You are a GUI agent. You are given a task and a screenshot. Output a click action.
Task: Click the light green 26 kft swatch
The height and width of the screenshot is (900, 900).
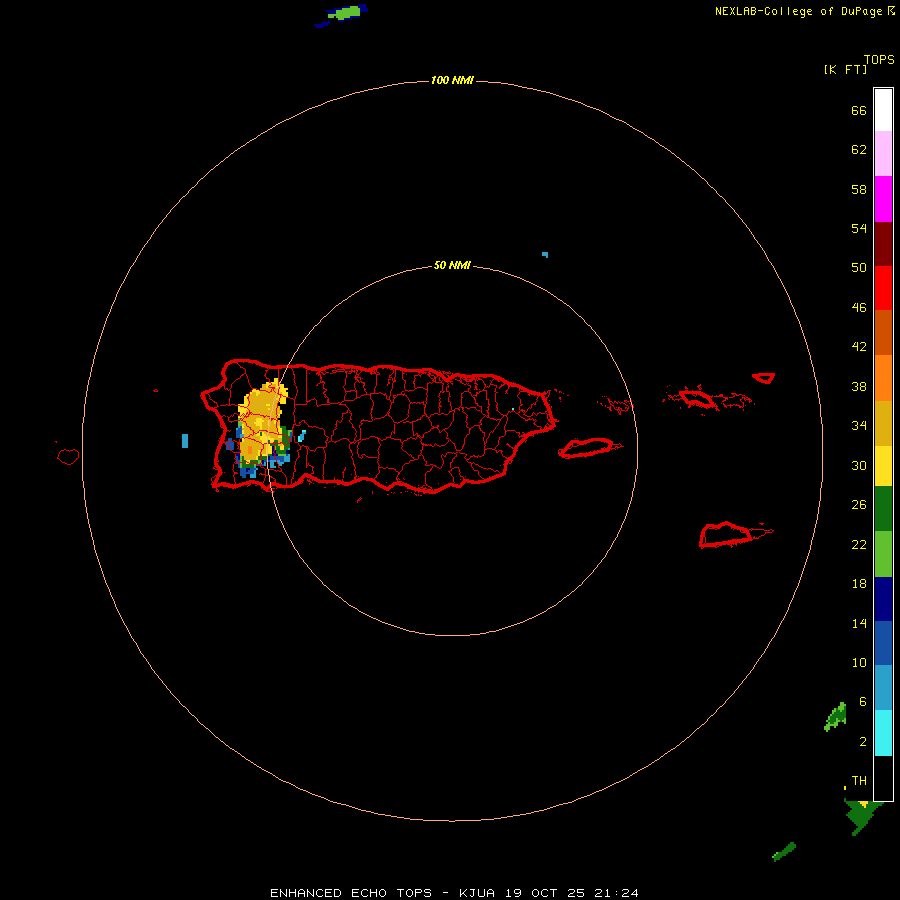tap(883, 554)
